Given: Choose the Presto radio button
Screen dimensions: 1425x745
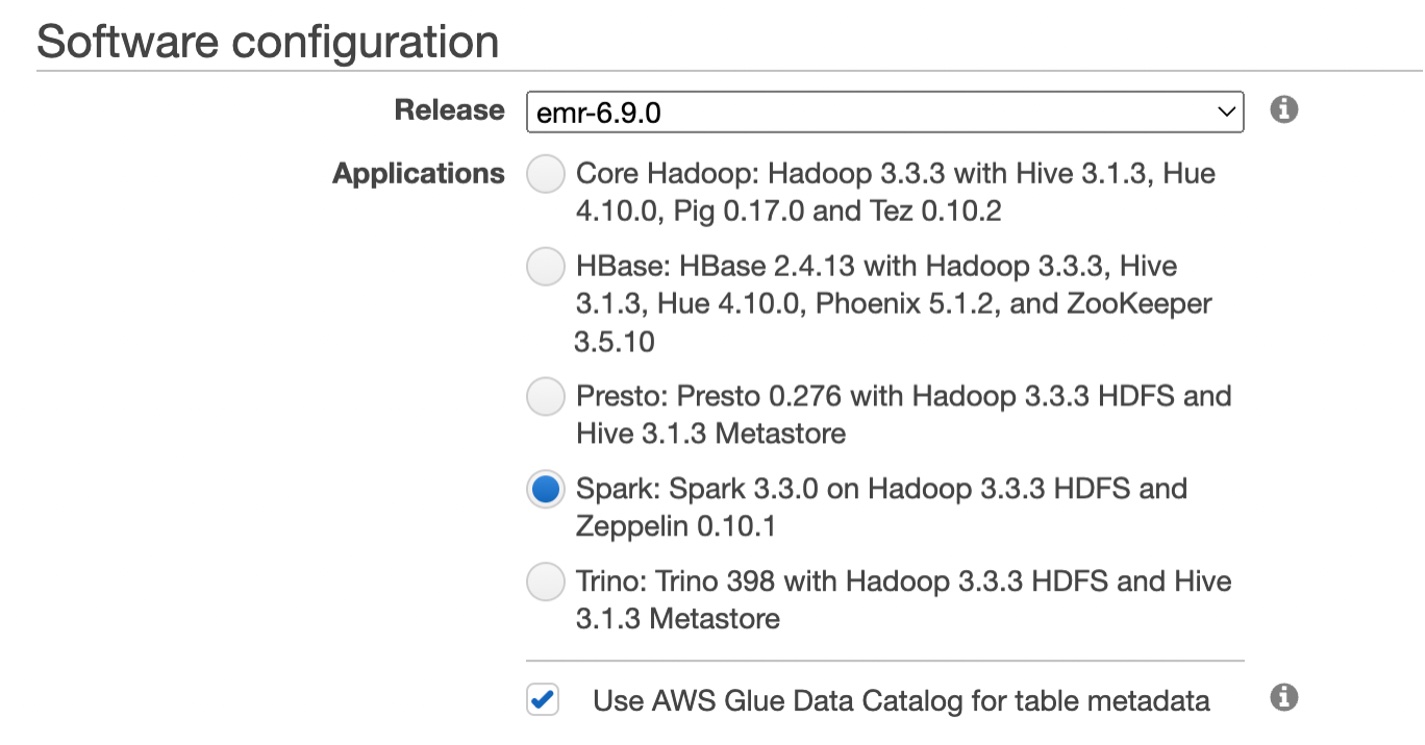Looking at the screenshot, I should (545, 397).
